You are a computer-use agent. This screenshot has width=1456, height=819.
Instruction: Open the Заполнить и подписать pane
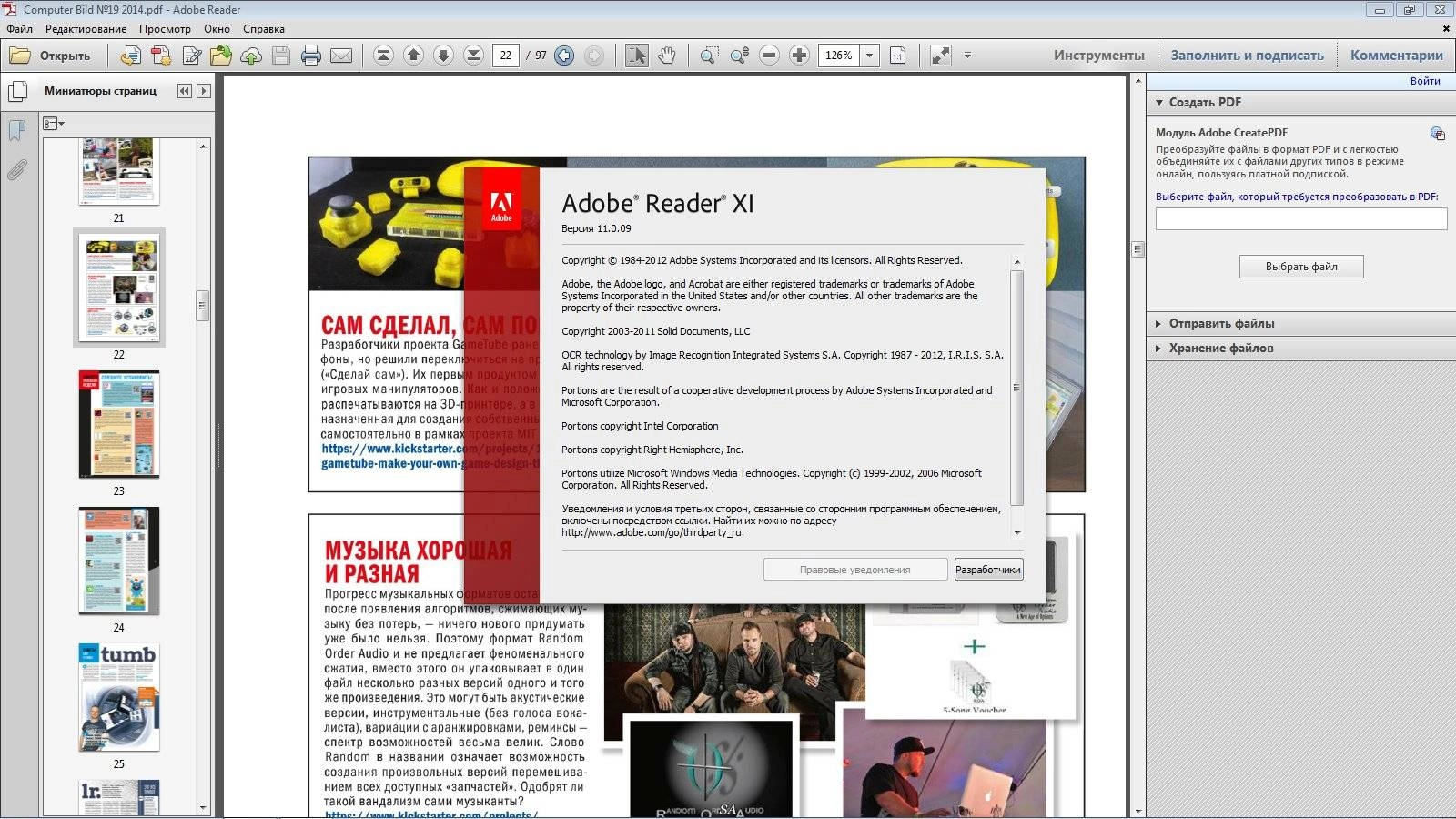1247,56
